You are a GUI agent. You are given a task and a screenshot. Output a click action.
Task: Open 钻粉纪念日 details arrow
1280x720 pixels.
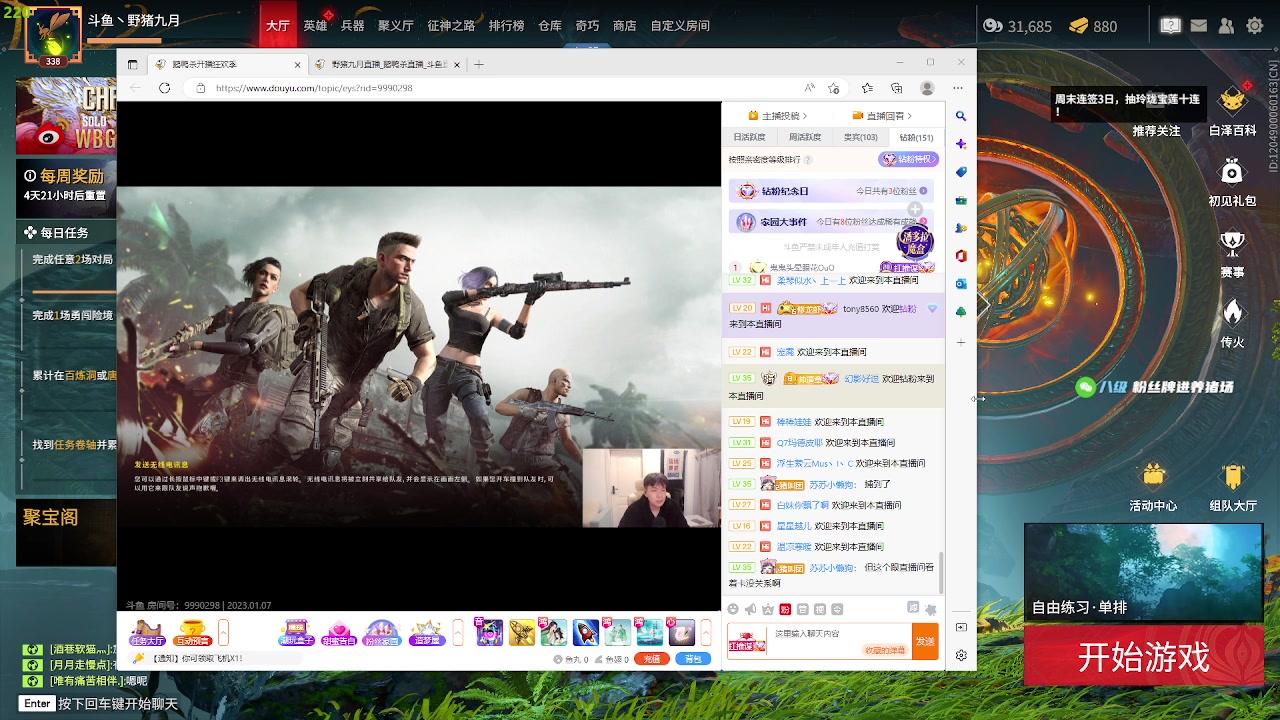coord(923,191)
